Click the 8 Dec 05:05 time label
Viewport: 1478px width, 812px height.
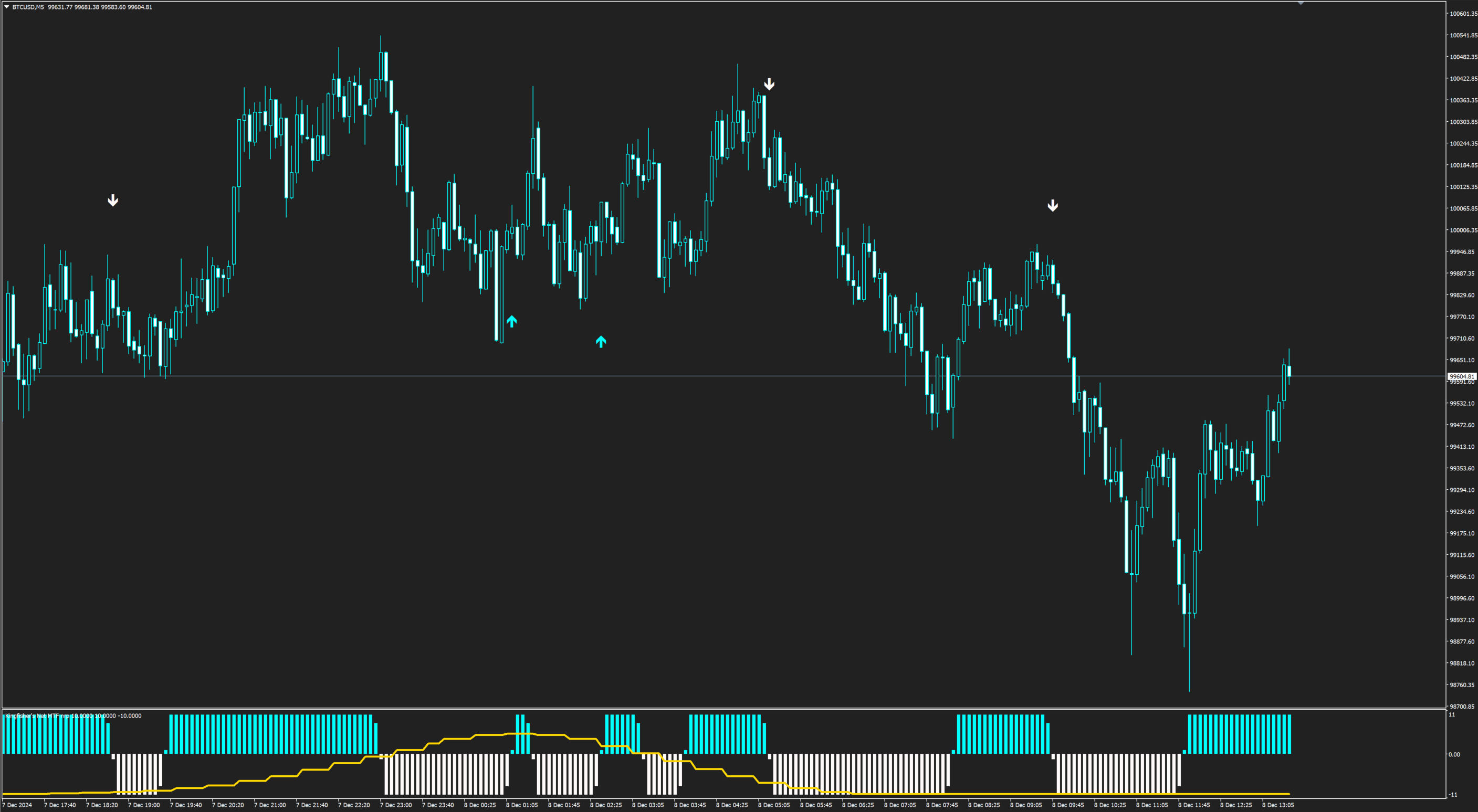point(774,805)
